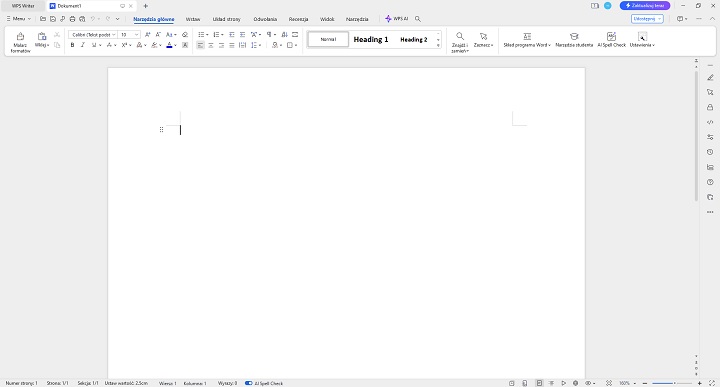720x387 pixels.
Task: Click the Find and Replace magnifier icon
Action: point(460,36)
